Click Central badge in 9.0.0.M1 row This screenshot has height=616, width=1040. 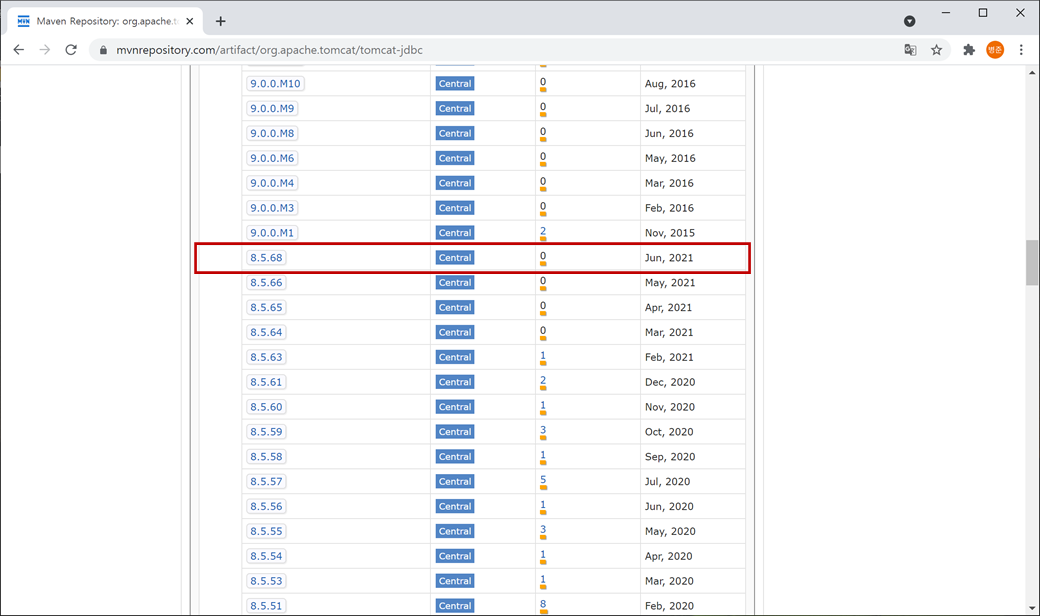455,233
